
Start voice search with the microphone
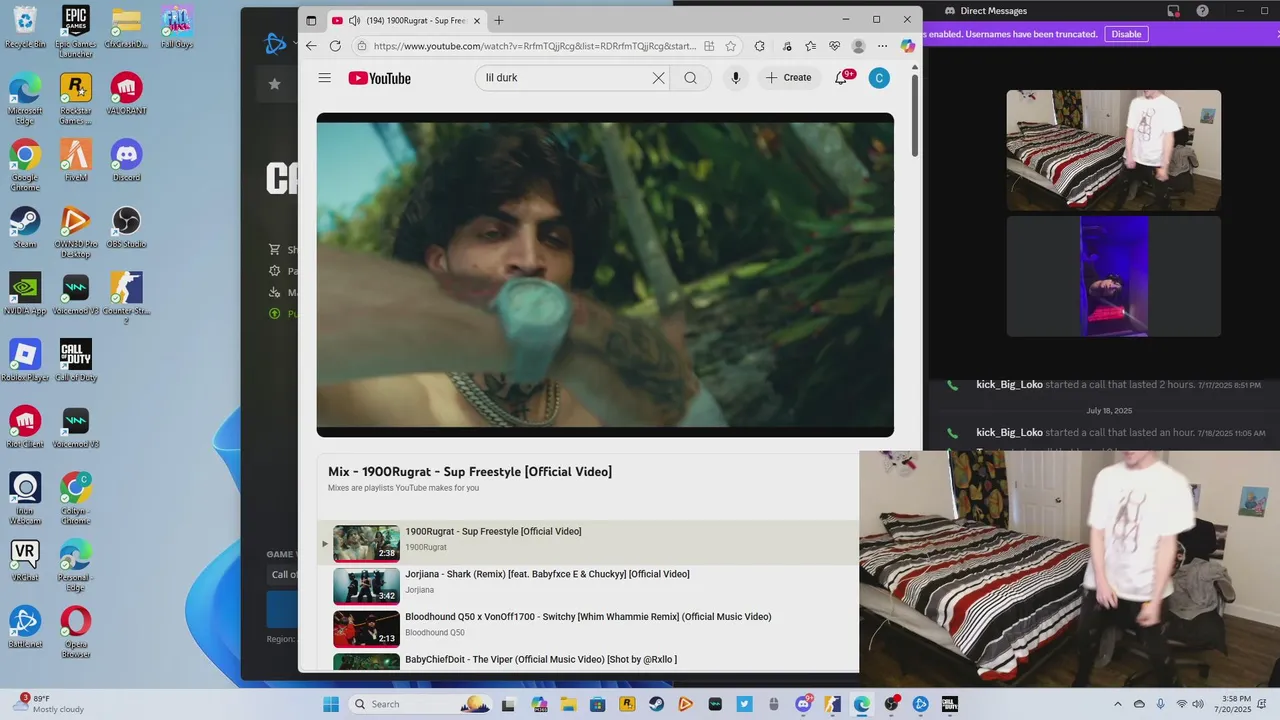[x=736, y=78]
